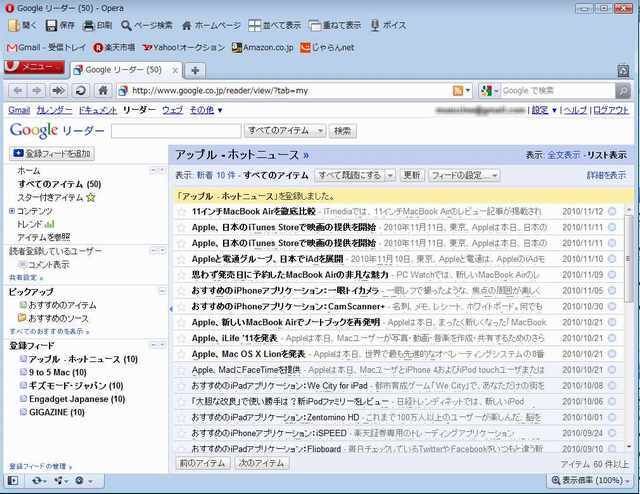This screenshot has height=494, width=640.
Task: Star the 11インチMacBook Air item
Action: (x=181, y=211)
